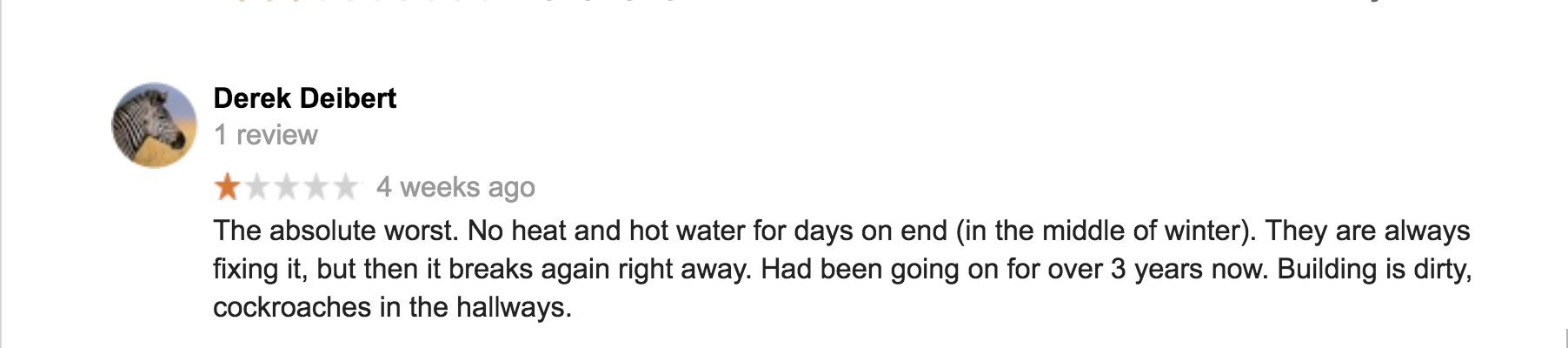
Task: Click the fifth gray rating star
Action: pyautogui.click(x=346, y=187)
